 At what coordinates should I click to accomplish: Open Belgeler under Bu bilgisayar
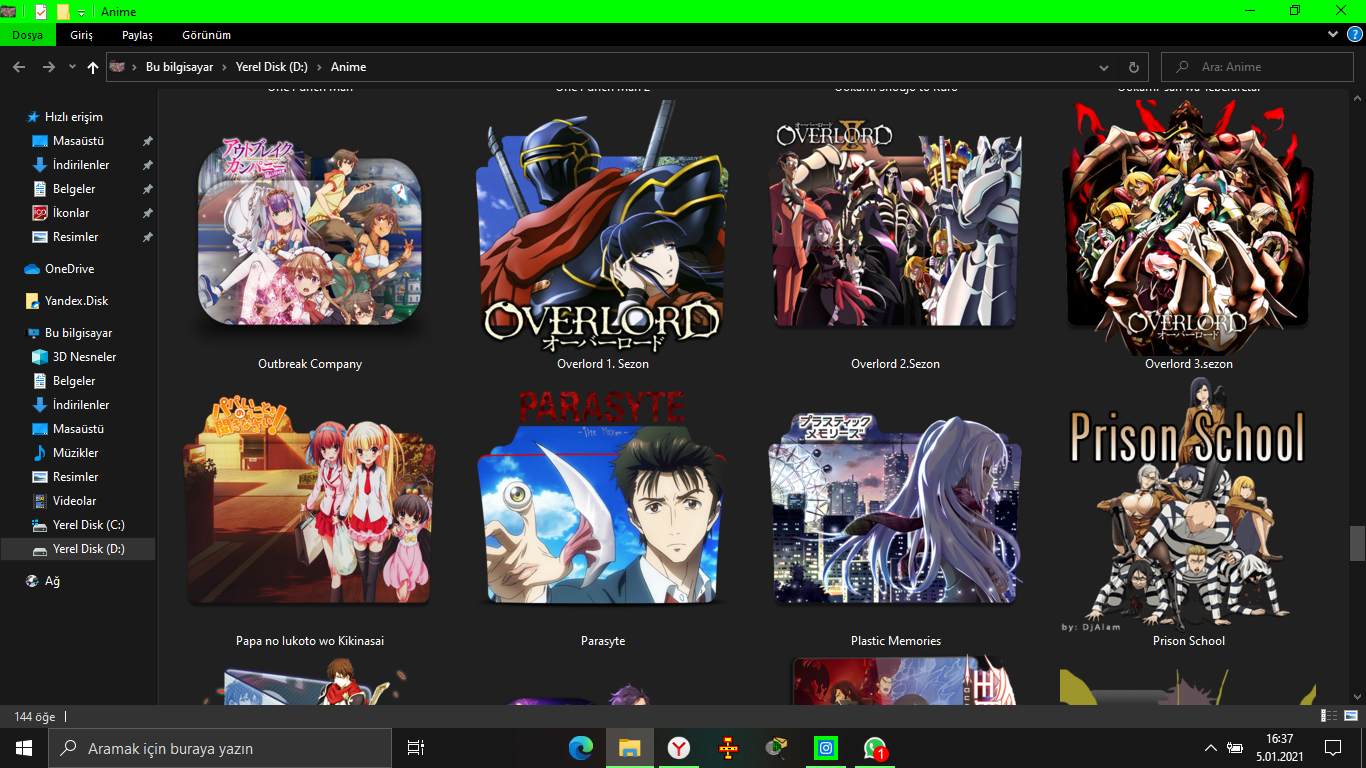[x=74, y=381]
